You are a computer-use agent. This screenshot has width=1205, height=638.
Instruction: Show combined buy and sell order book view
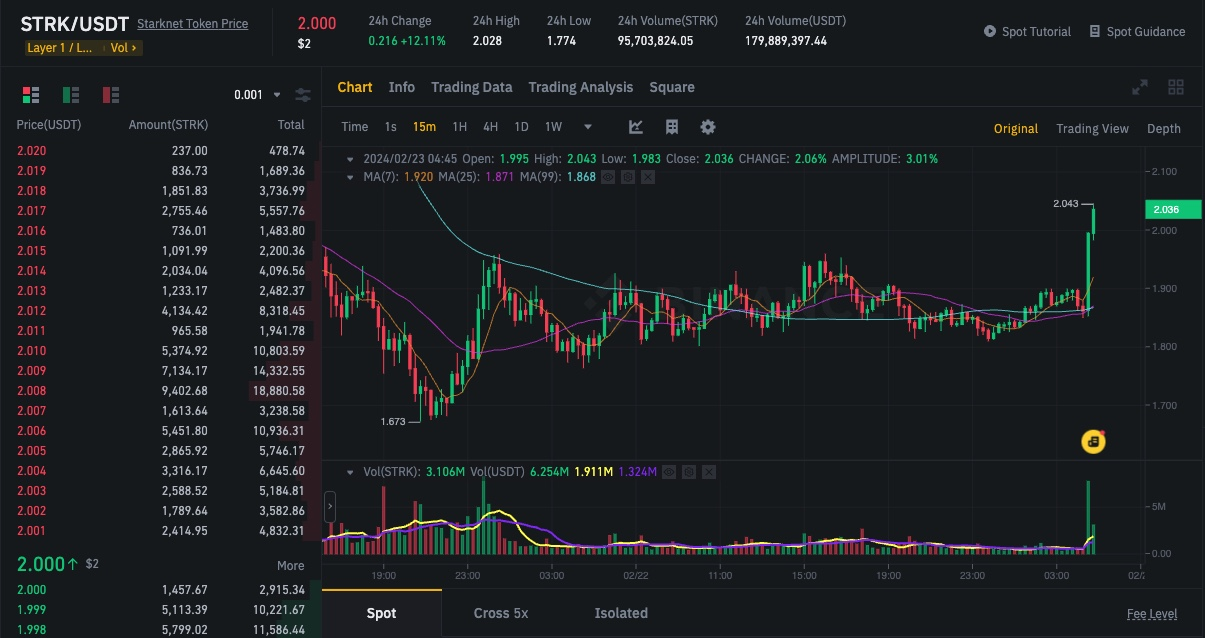(30, 95)
